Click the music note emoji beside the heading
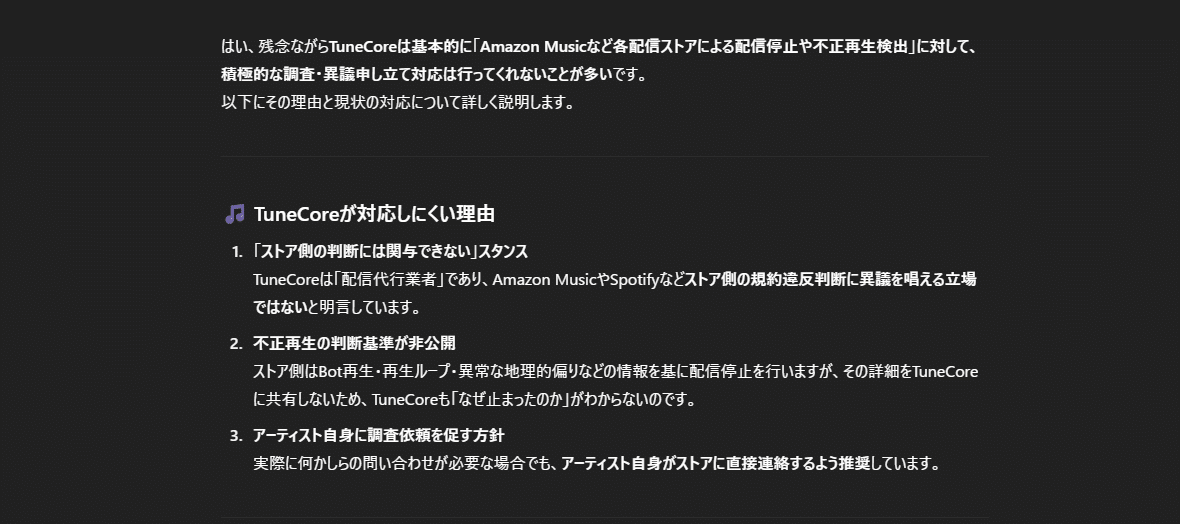This screenshot has height=524, width=1180. (234, 214)
